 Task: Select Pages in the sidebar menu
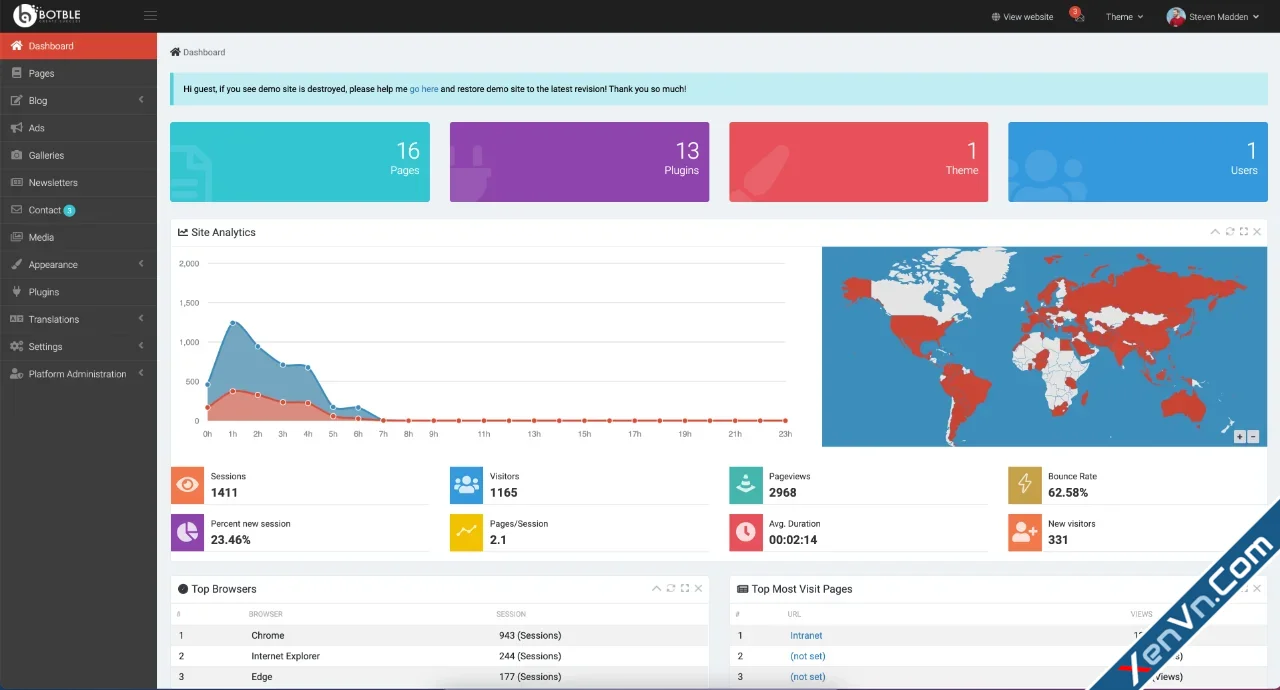[x=42, y=73]
